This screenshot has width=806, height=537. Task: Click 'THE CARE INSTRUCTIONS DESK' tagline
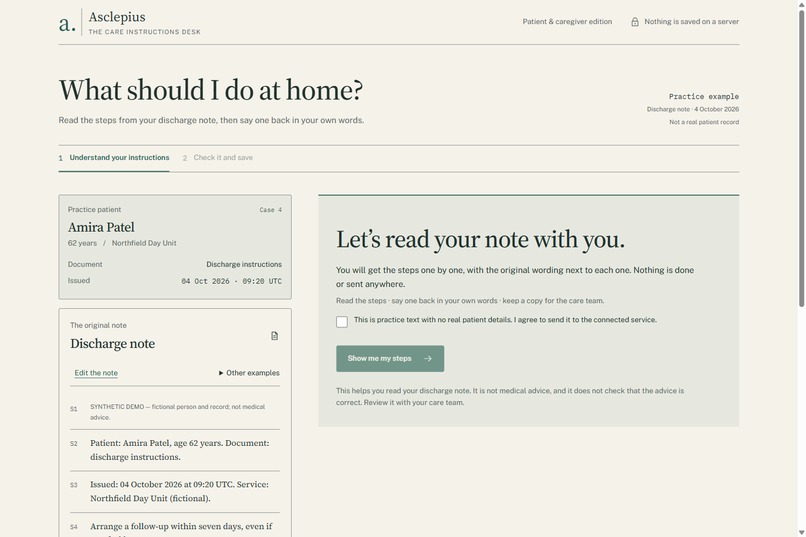click(144, 32)
